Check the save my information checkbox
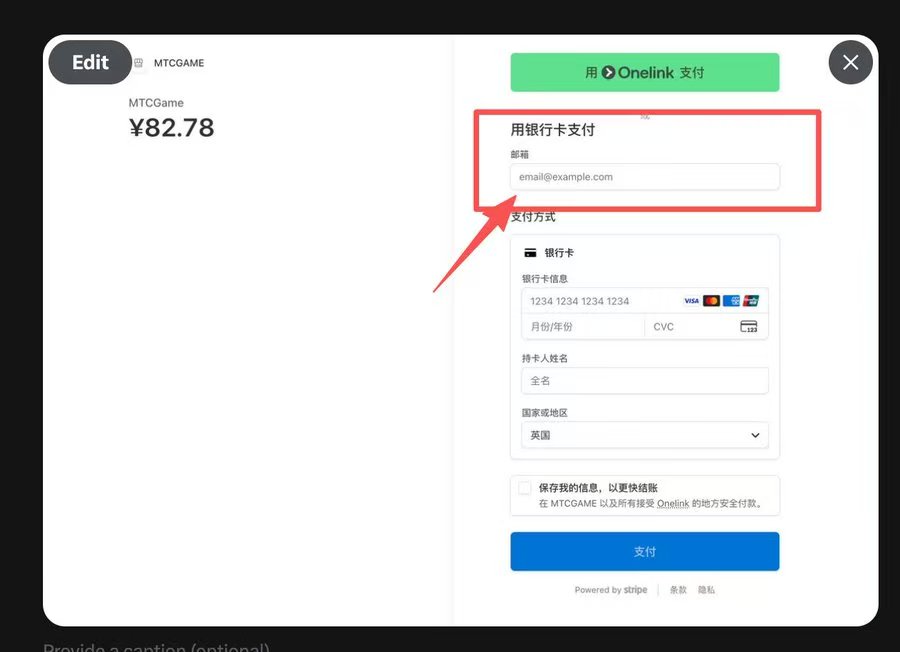Viewport: 900px width, 652px height. 525,488
